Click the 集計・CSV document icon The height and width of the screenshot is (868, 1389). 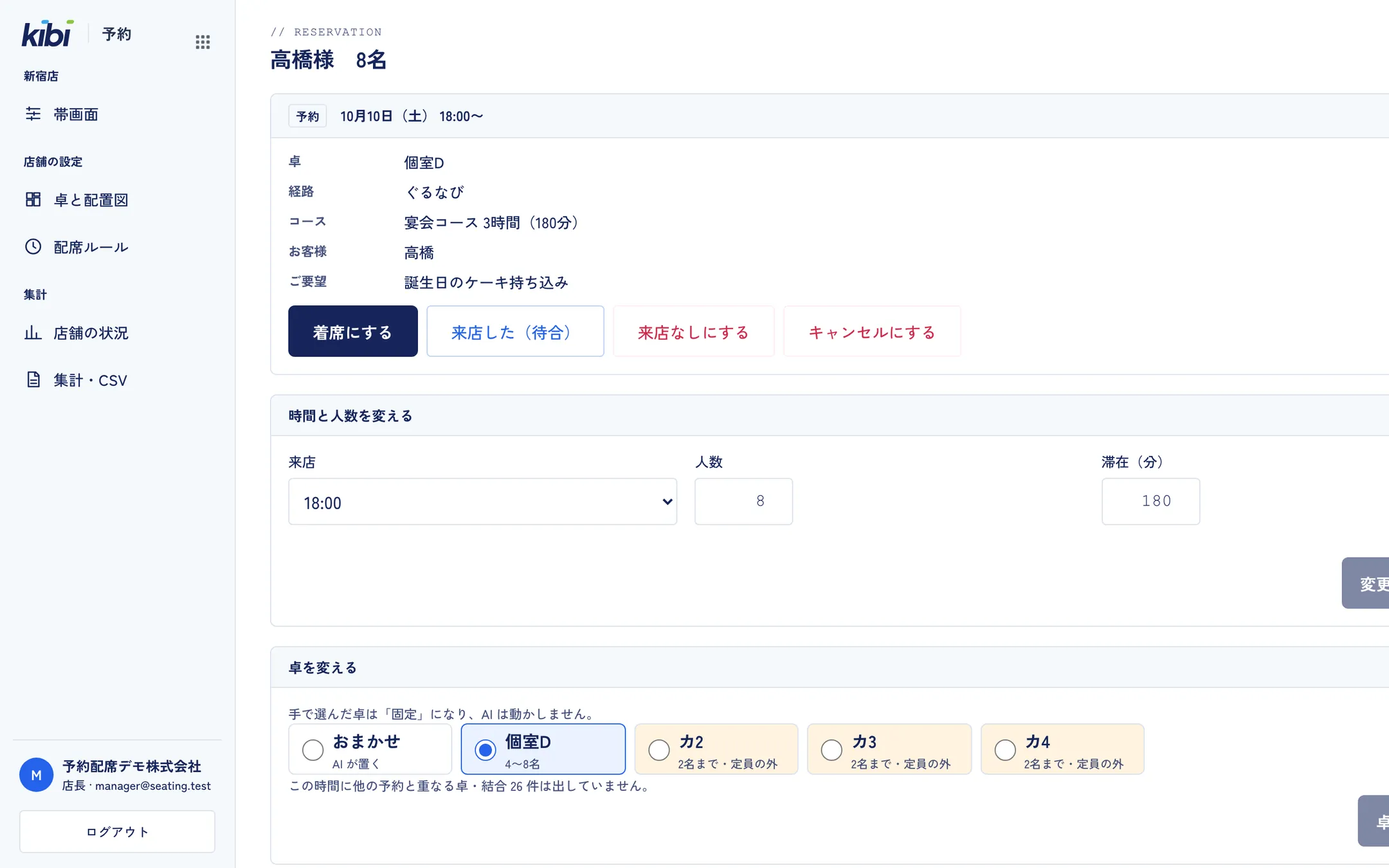click(33, 379)
